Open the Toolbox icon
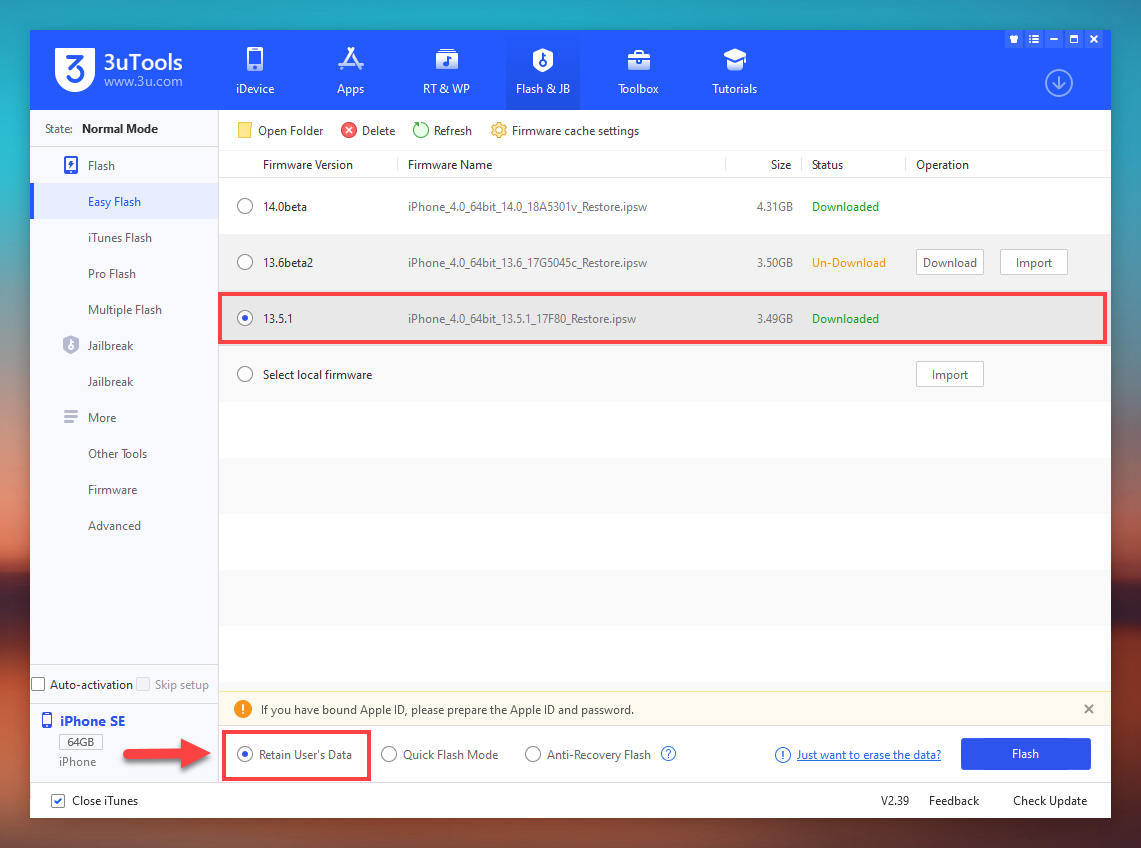The image size is (1141, 848). 638,60
